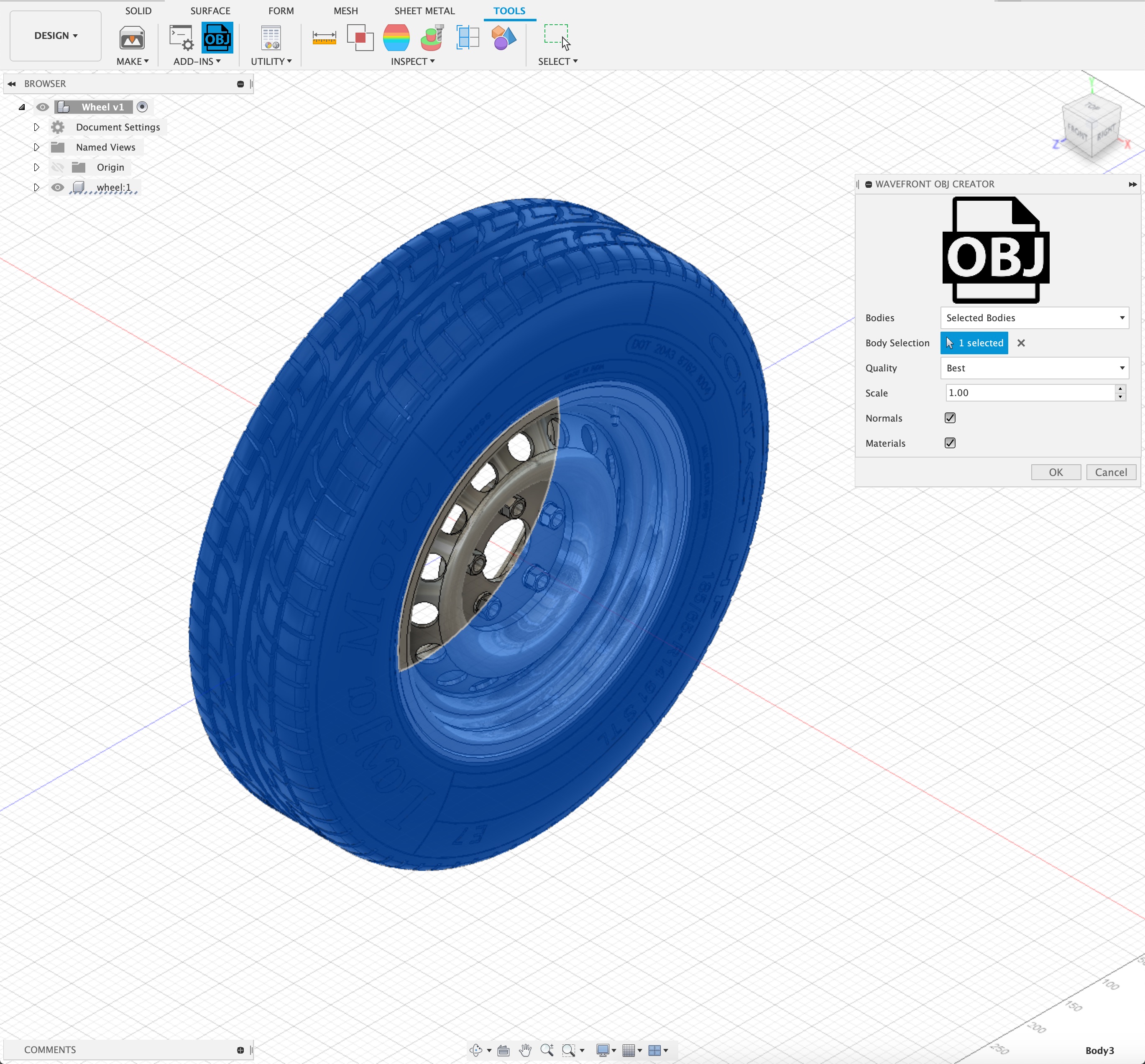Viewport: 1145px width, 1064px height.
Task: Select the Measure tool icon
Action: pos(324,38)
